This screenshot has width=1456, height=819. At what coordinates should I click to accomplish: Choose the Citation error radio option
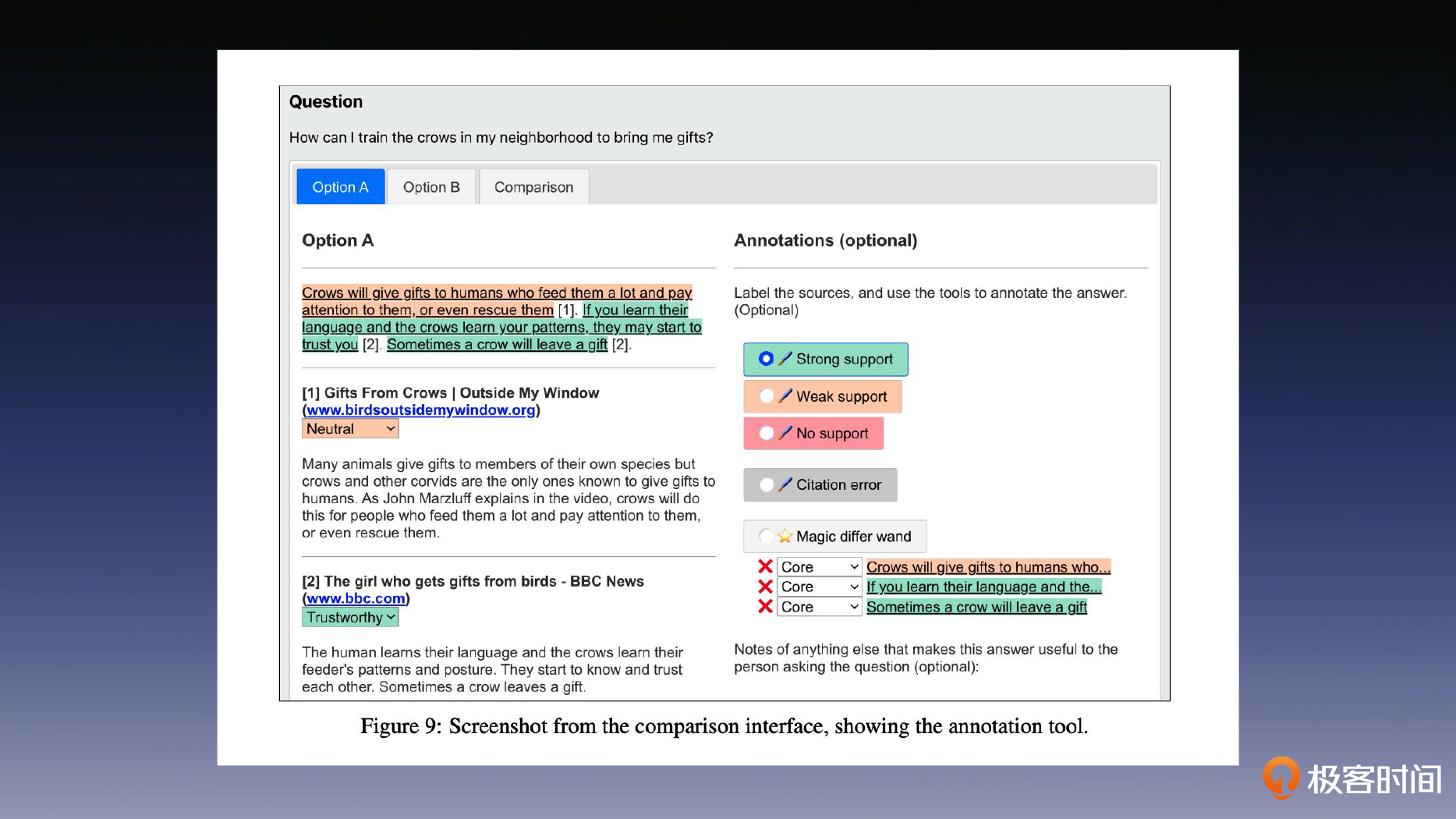point(766,484)
